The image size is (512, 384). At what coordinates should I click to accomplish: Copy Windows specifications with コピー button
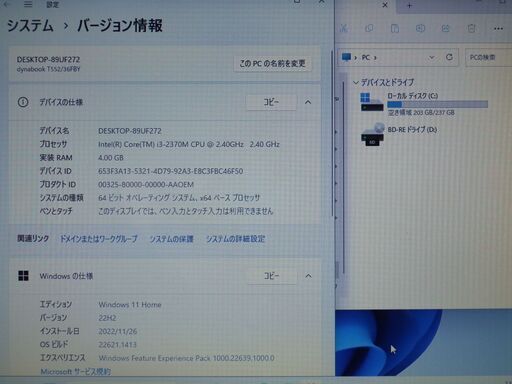point(272,276)
